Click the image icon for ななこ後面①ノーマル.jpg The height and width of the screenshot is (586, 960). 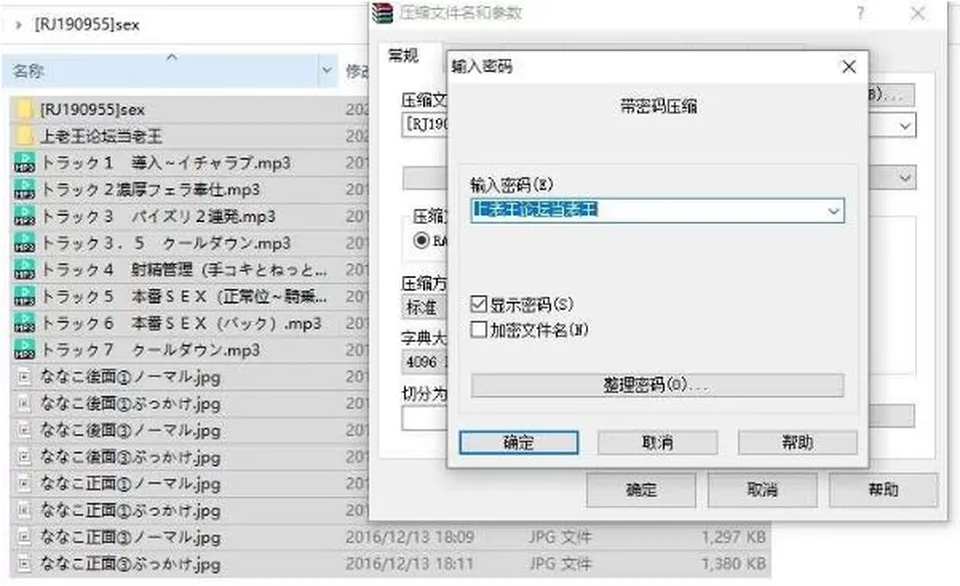point(24,377)
